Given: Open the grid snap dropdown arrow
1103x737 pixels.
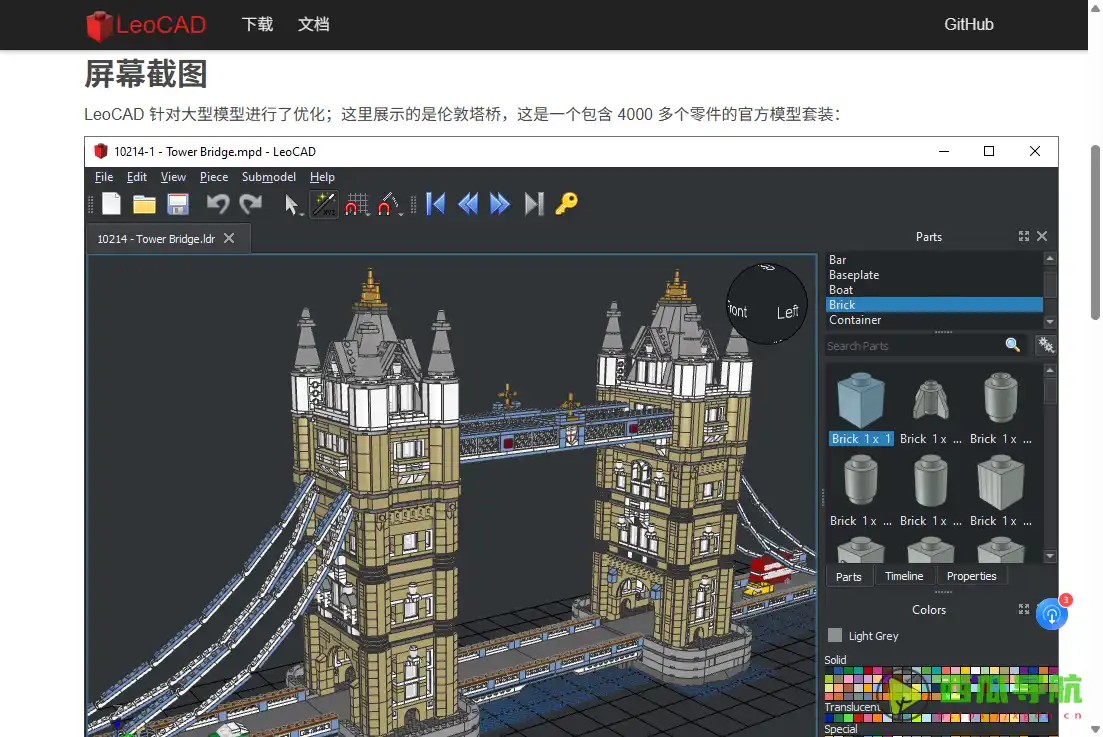Looking at the screenshot, I should 369,214.
